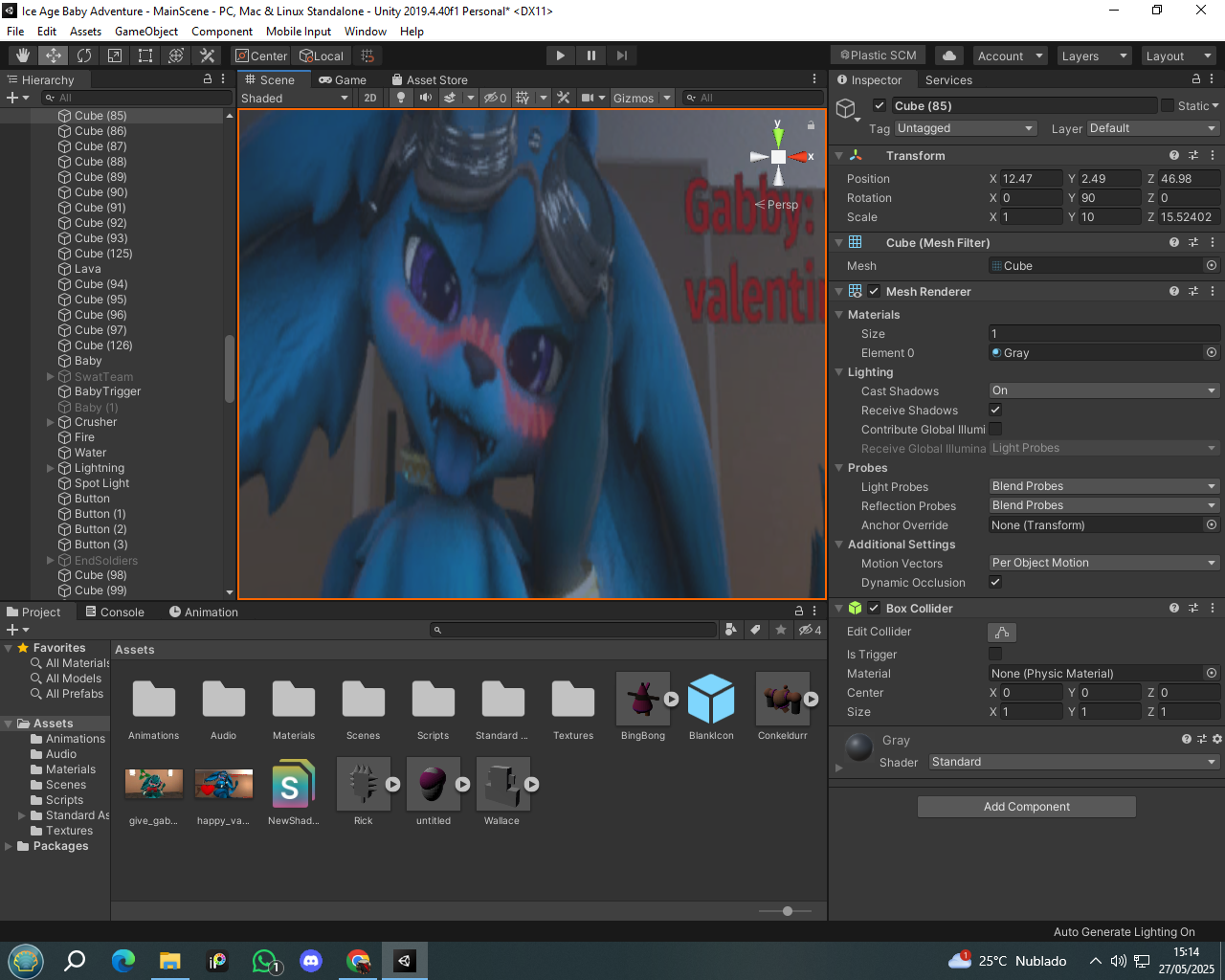Select the Scale tool
The image size is (1225, 980).
tap(115, 56)
